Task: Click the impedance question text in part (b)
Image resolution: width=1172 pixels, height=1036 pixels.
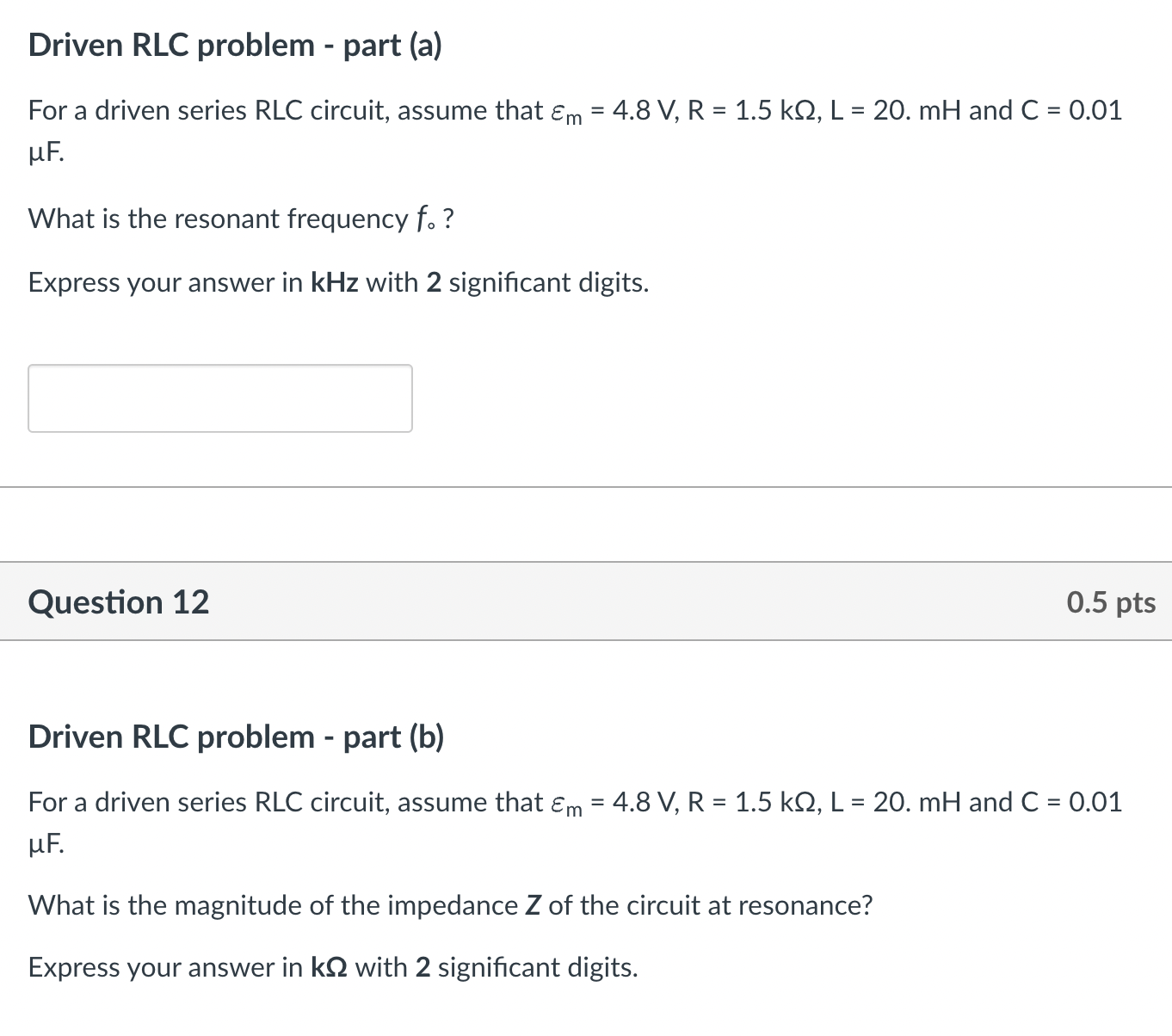Action: tap(449, 905)
